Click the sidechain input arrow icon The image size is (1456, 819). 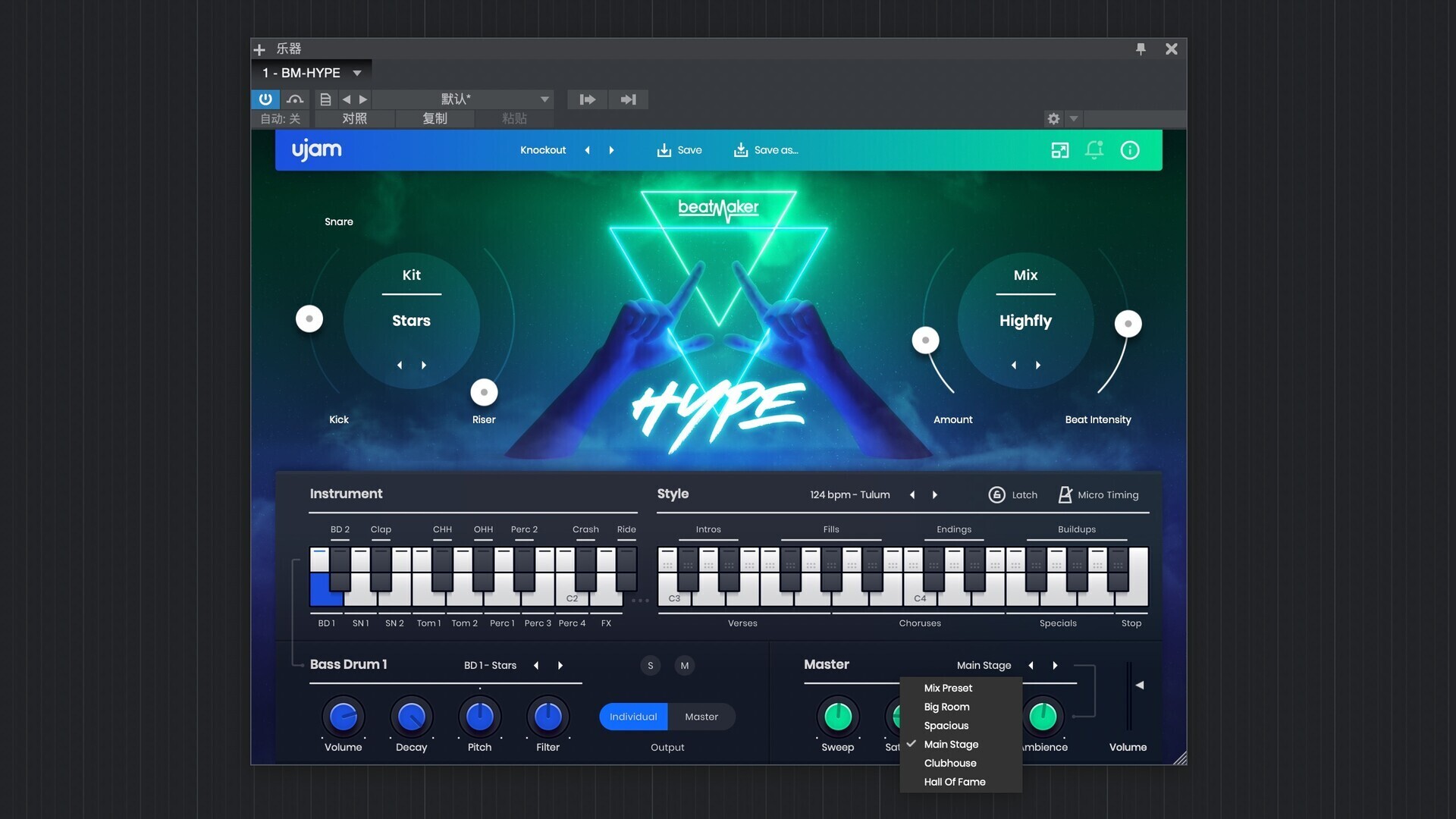(588, 99)
